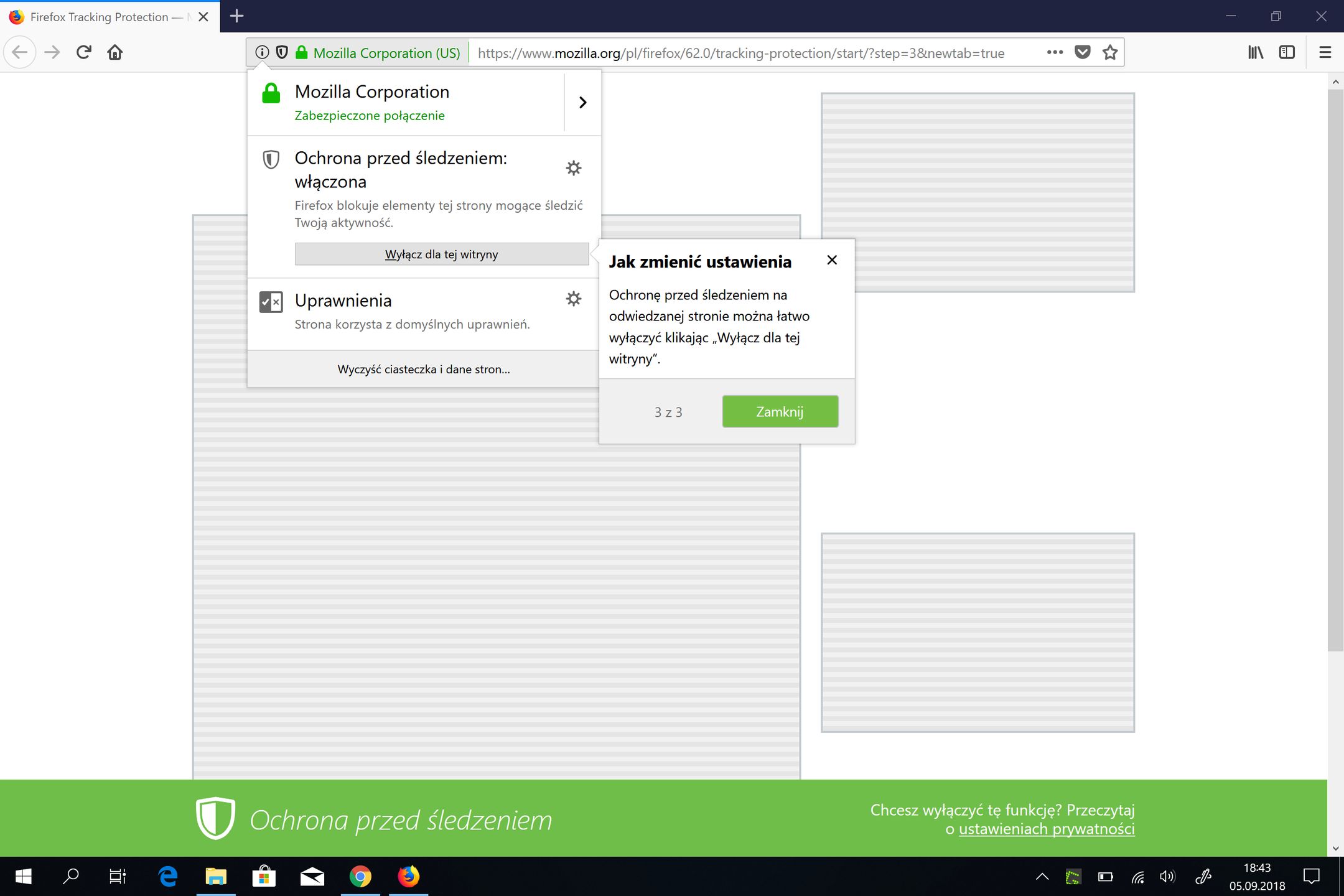Disable tracking protection with 'Wyłącz dla tej witryny'
This screenshot has width=1344, height=896.
(x=441, y=254)
